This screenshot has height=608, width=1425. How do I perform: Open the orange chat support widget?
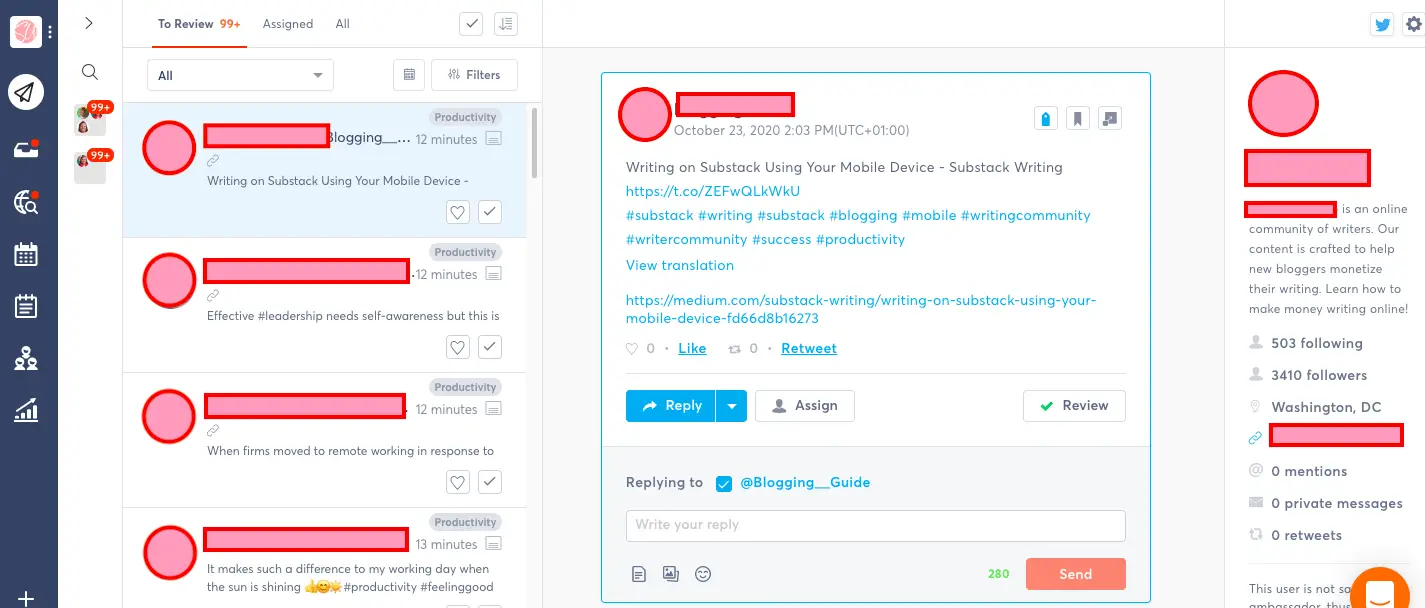point(1380,590)
